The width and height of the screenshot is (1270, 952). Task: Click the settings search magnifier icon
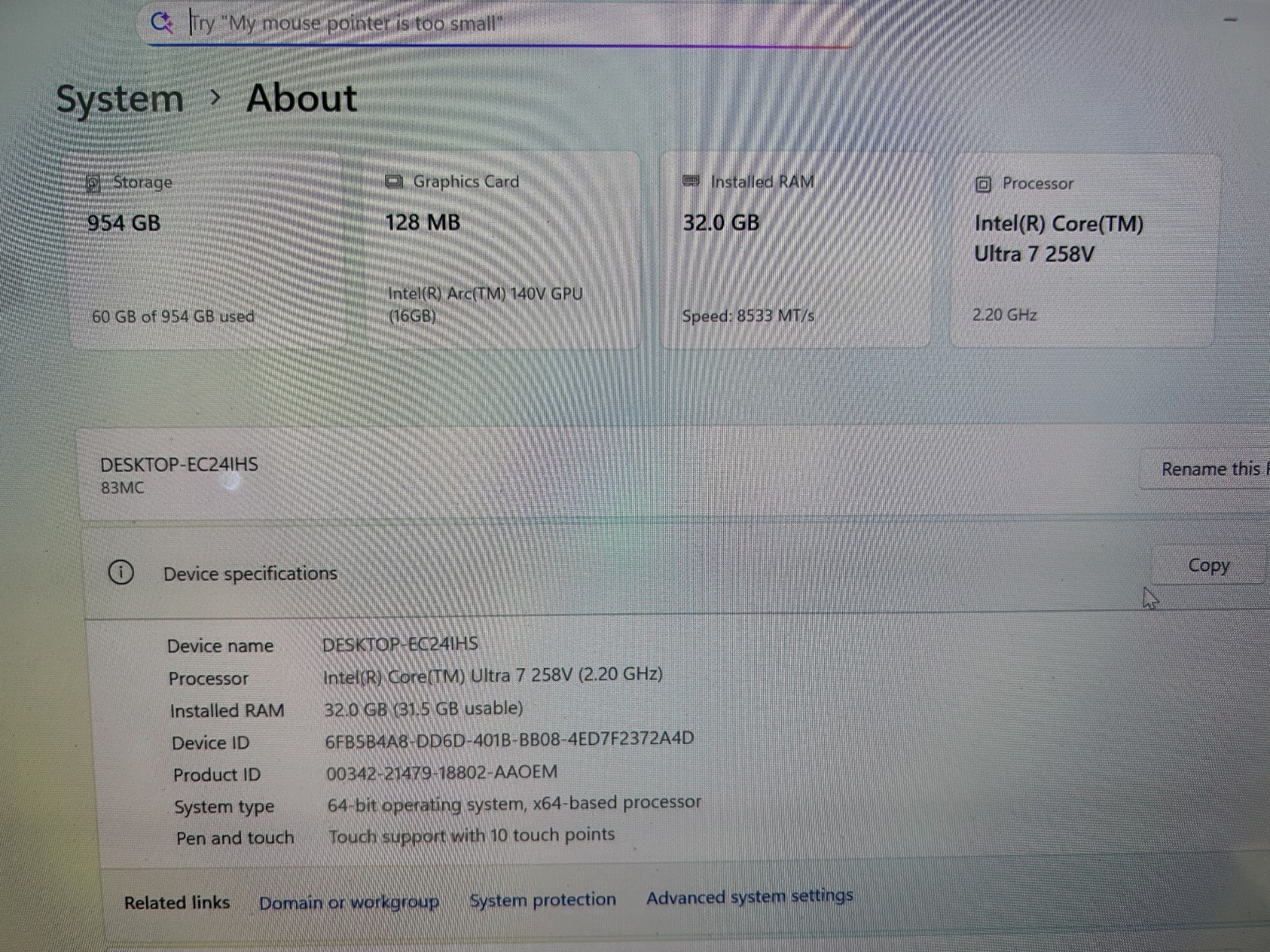pos(162,22)
